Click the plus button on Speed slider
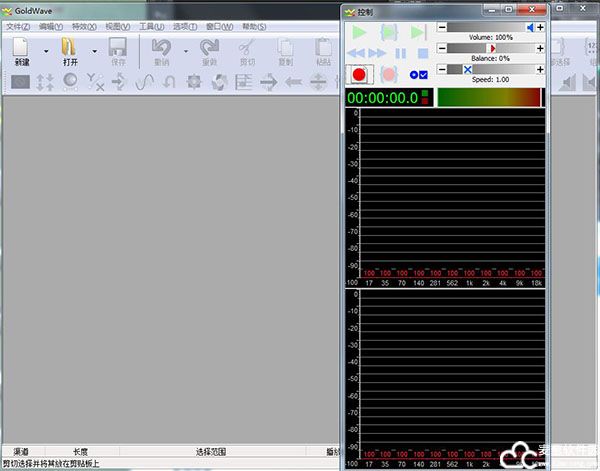The width and height of the screenshot is (600, 471). coord(541,69)
